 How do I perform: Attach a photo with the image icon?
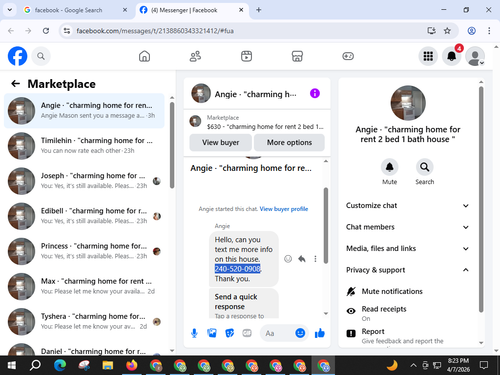(212, 333)
